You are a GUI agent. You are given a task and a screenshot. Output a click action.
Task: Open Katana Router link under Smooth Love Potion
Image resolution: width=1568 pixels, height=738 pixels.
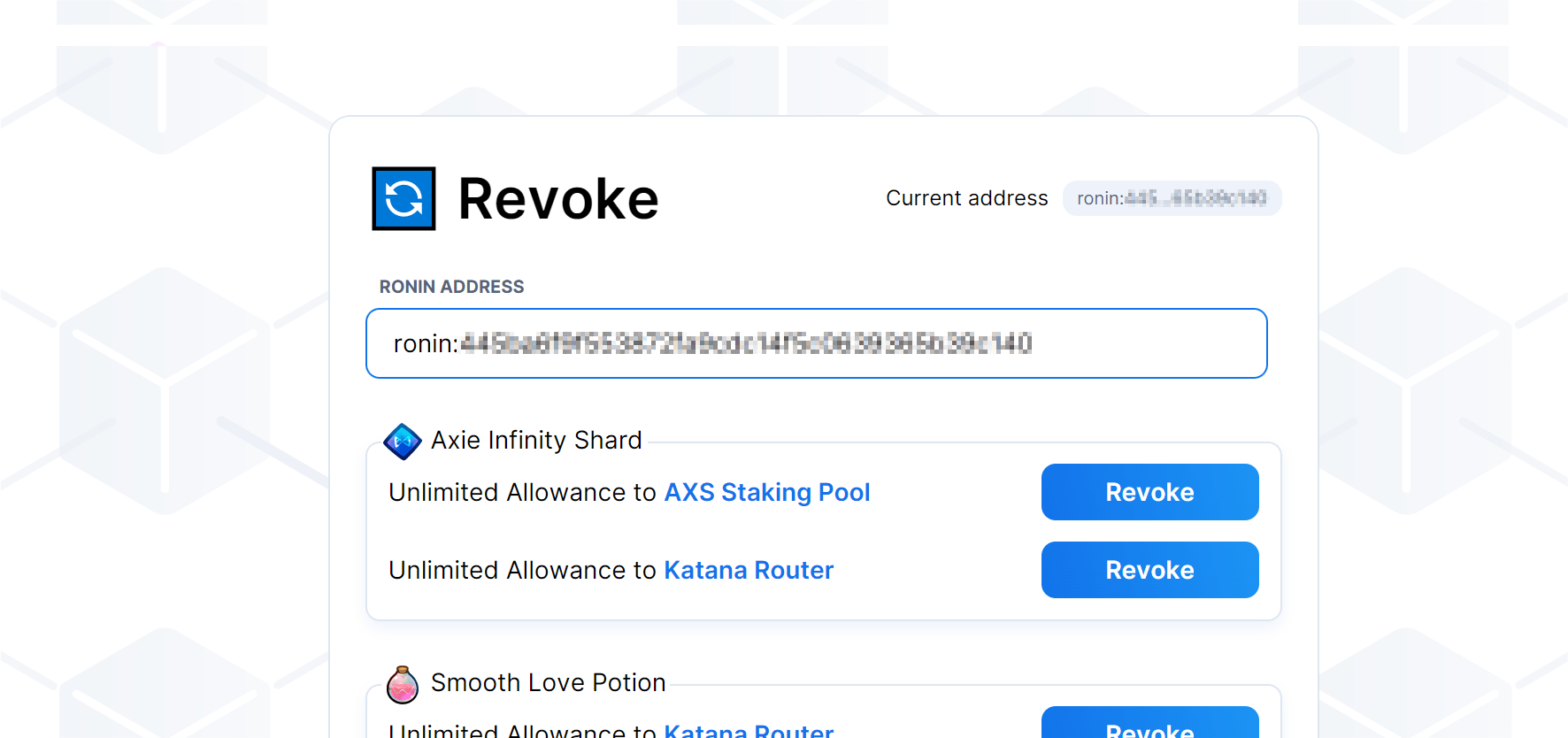(749, 729)
